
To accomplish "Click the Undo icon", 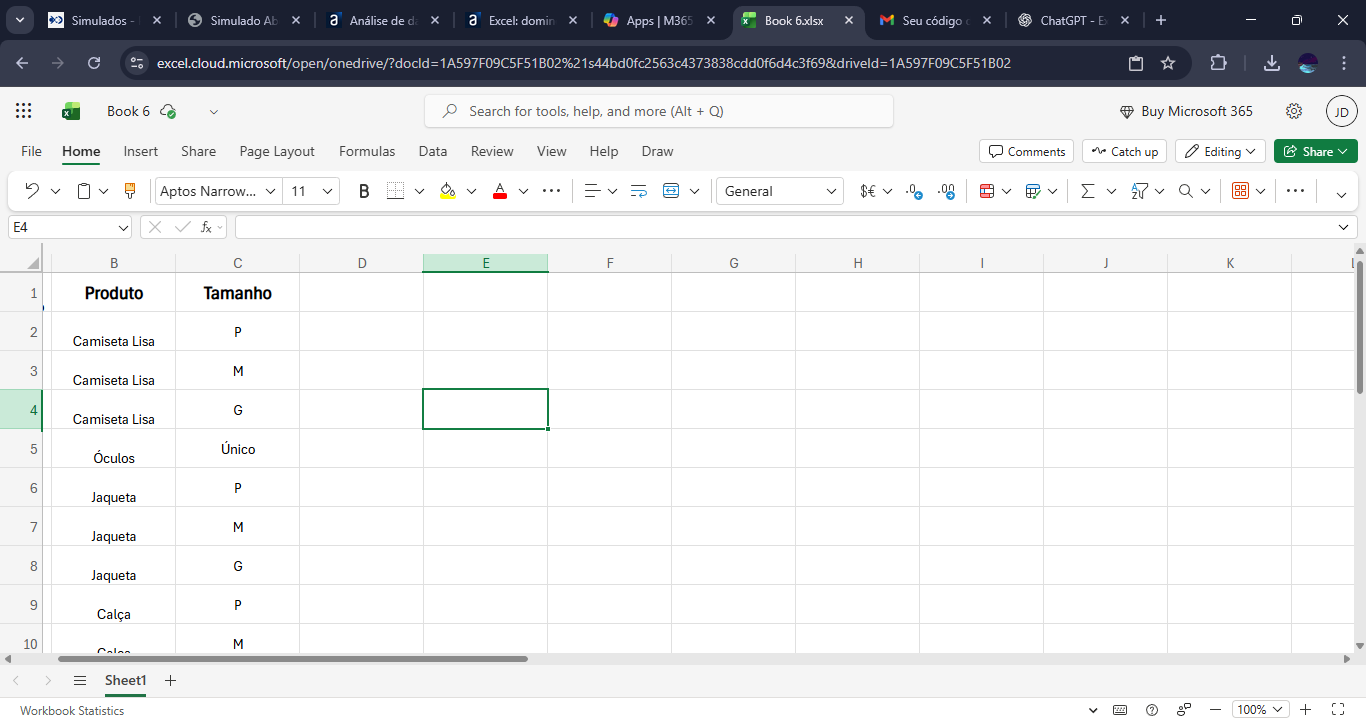I will click(x=32, y=191).
